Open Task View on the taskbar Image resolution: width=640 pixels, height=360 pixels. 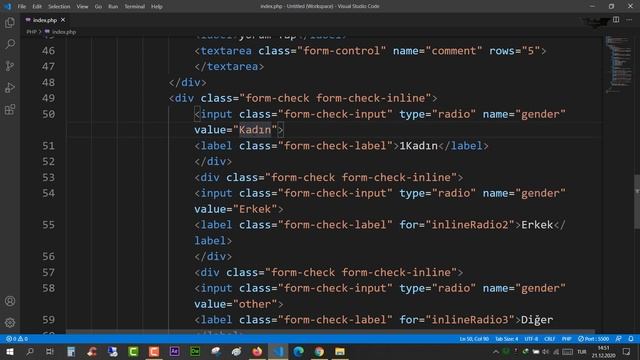click(50, 351)
